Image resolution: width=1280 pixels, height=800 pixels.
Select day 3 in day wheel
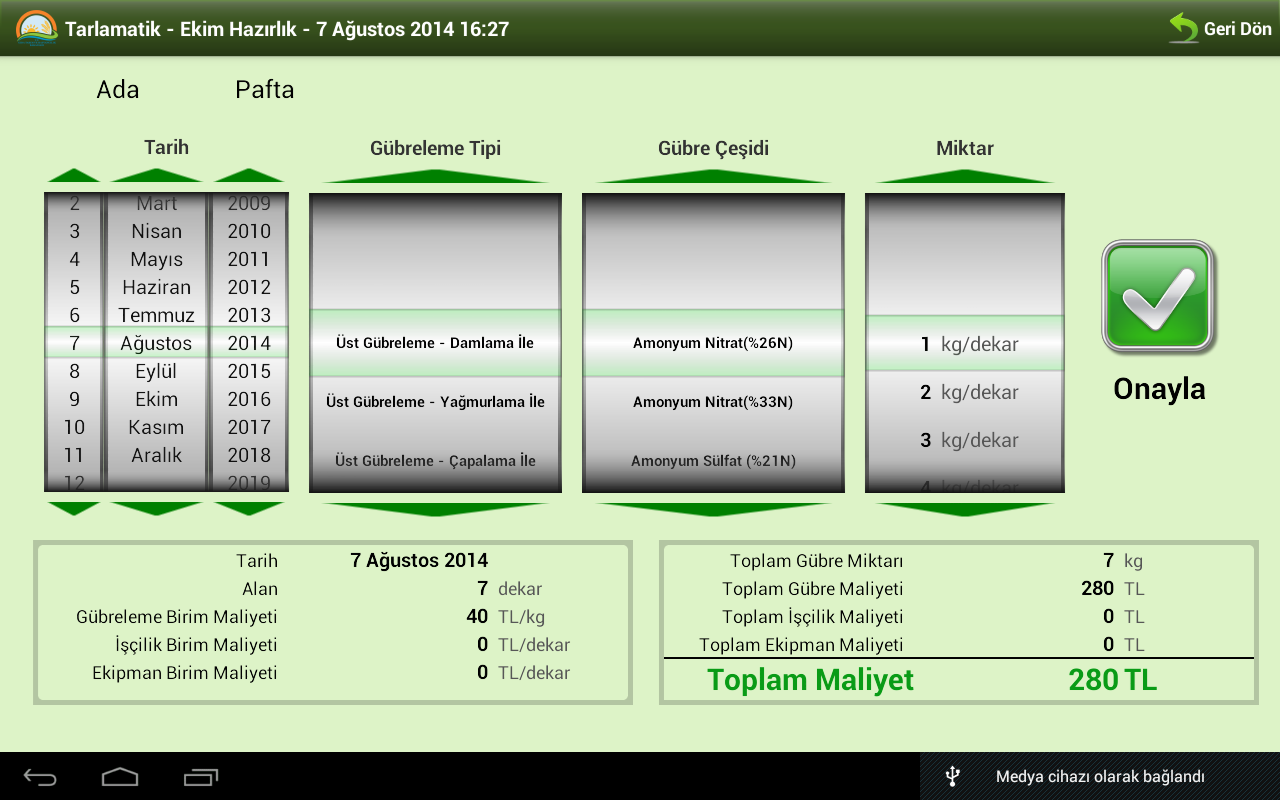coord(74,231)
